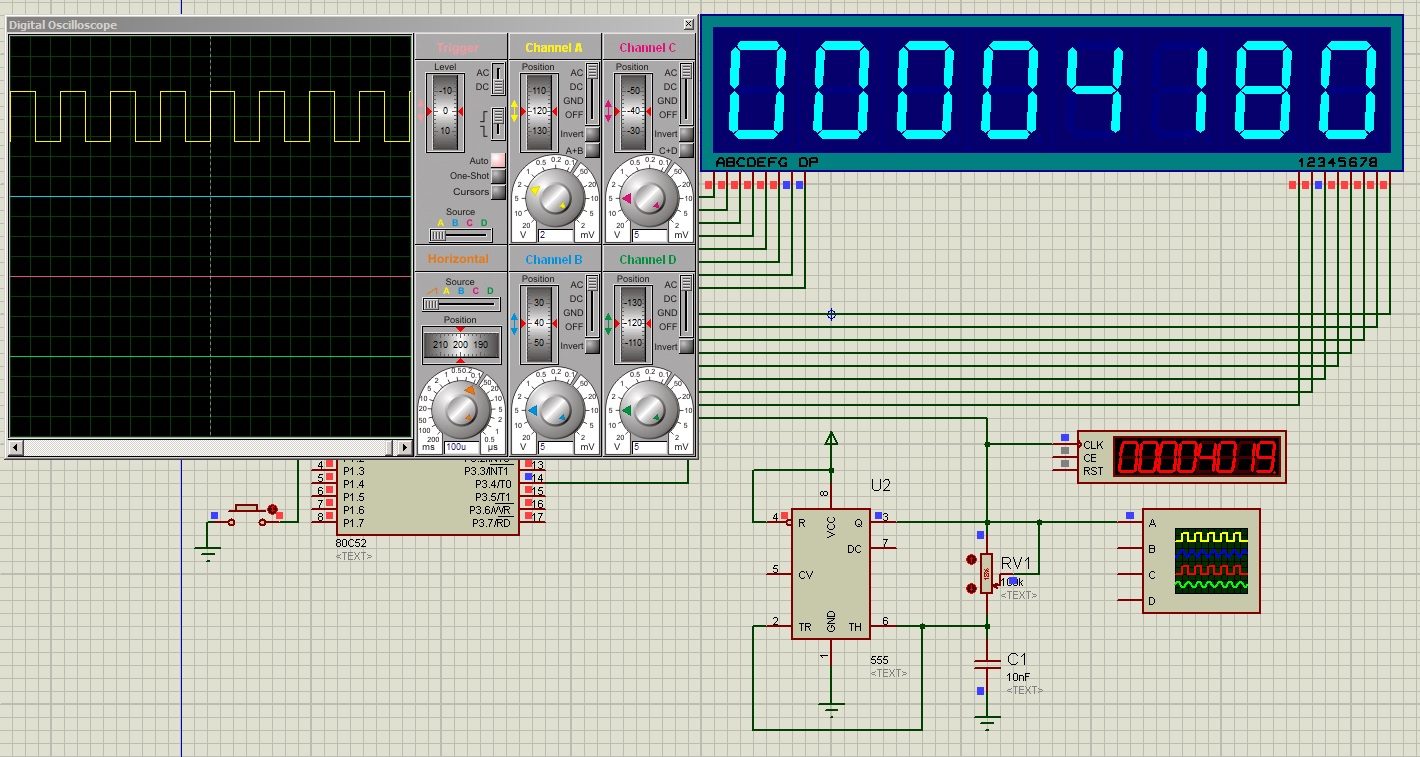Set Channel C coupling slider

pos(686,92)
